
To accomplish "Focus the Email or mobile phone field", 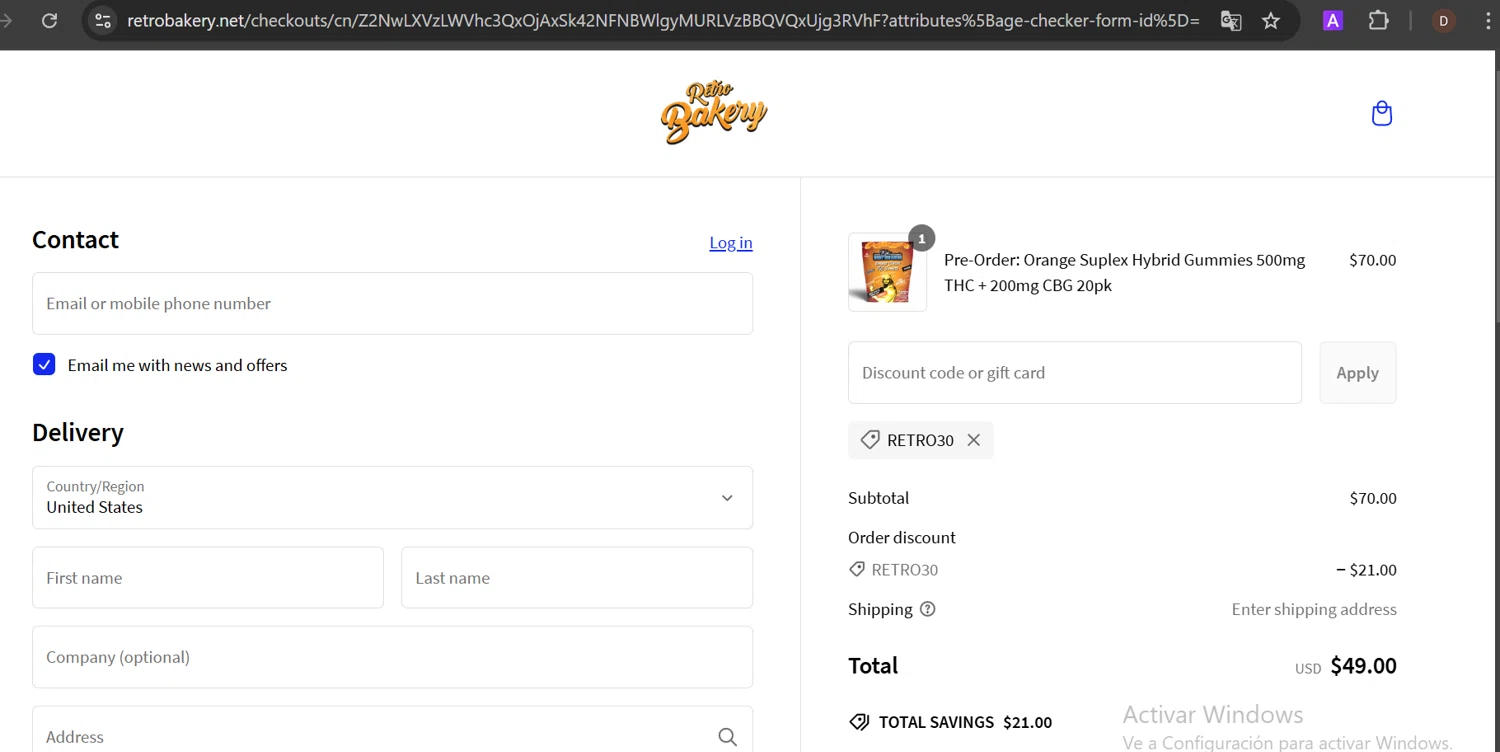I will point(392,303).
